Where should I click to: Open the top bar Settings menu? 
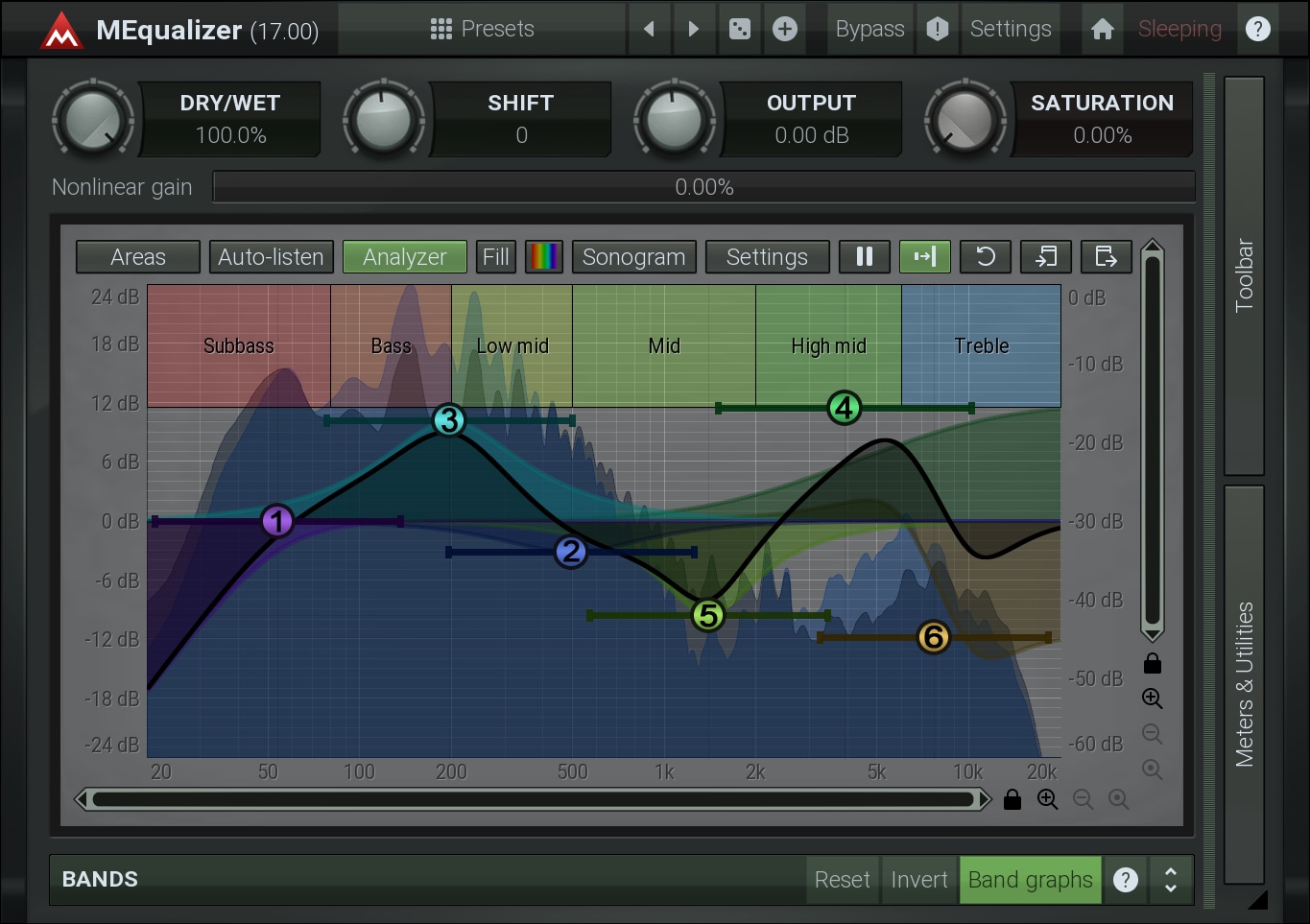[x=1011, y=29]
